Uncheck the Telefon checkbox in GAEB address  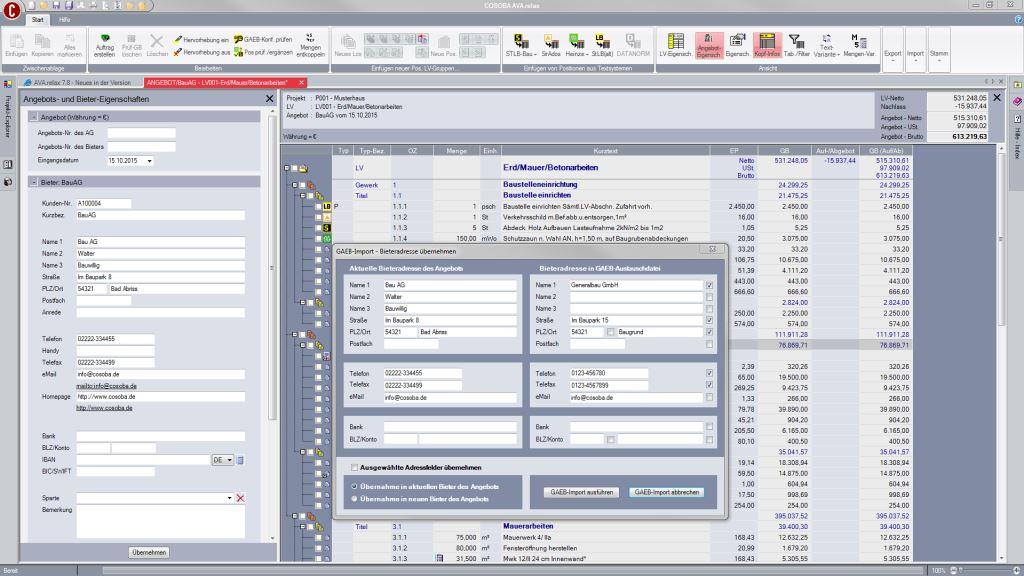tap(709, 373)
